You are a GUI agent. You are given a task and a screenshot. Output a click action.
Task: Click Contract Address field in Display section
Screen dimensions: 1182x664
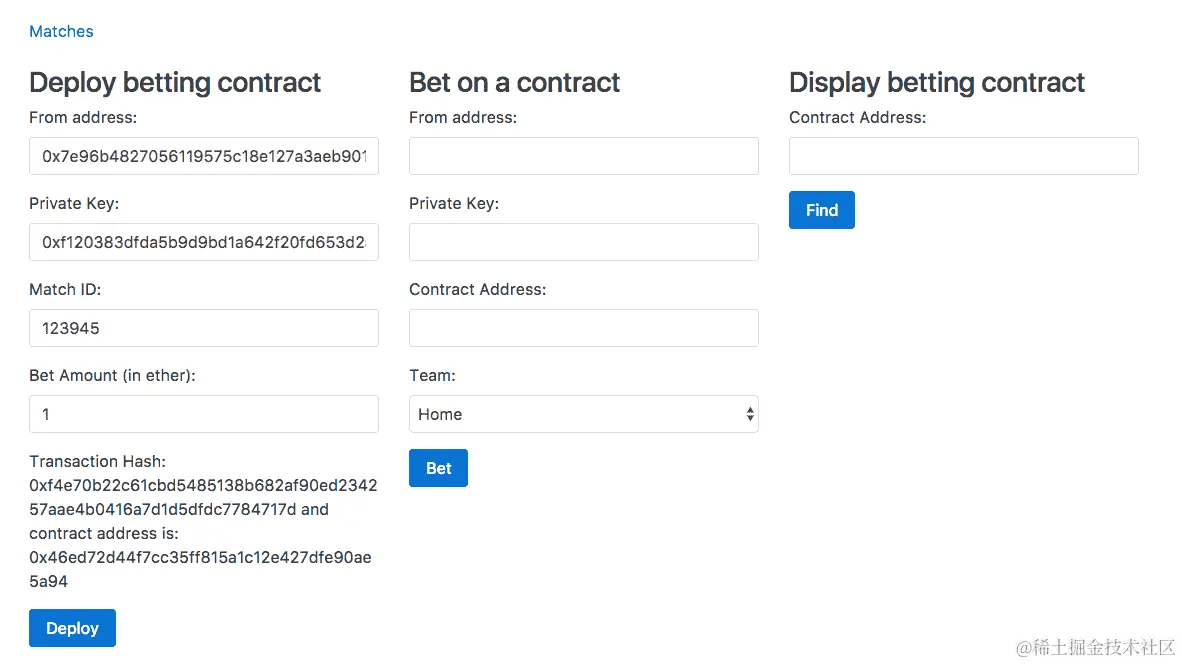click(963, 156)
